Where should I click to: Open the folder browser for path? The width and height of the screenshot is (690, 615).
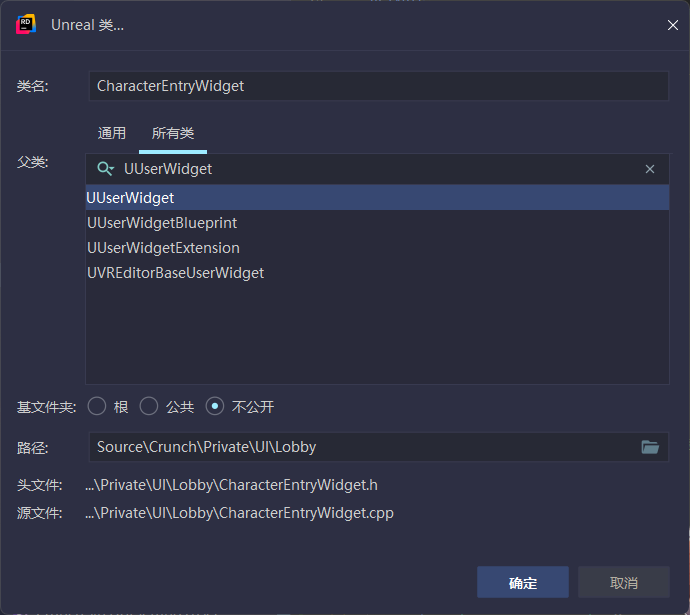650,447
